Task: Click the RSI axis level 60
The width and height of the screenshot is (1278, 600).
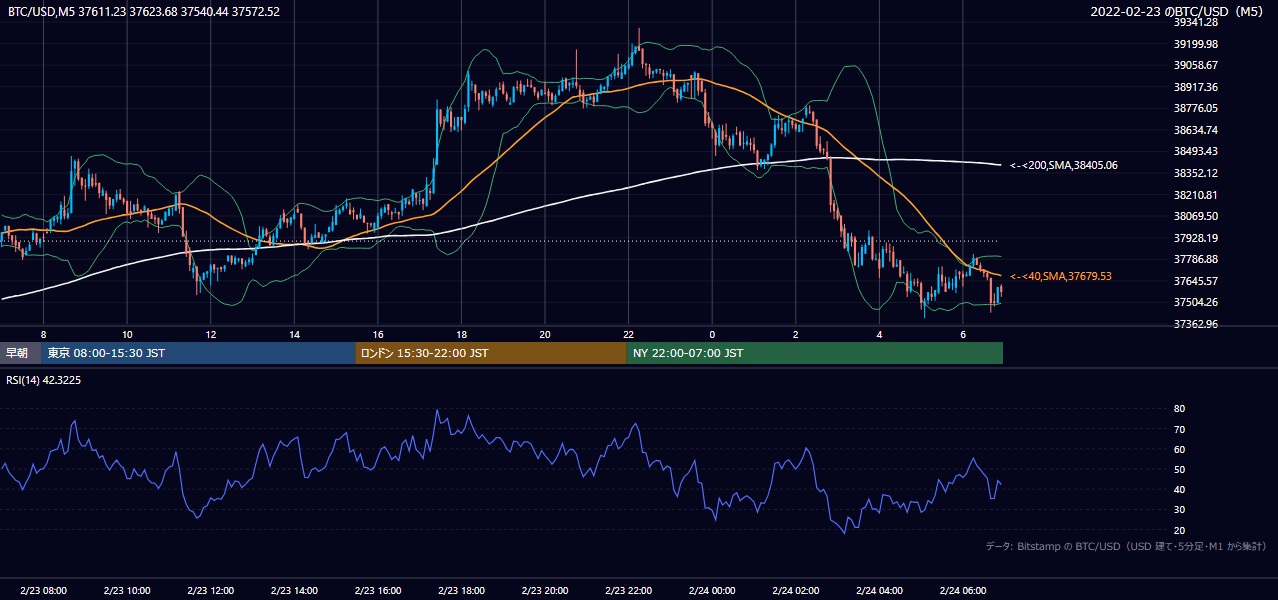Action: [1179, 449]
